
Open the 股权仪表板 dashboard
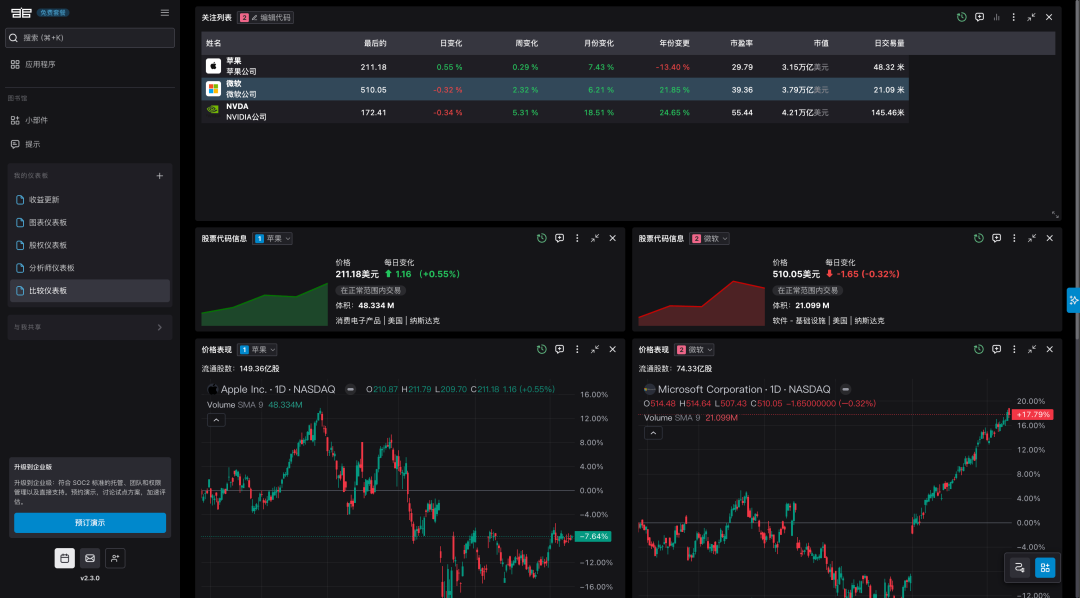pyautogui.click(x=90, y=245)
